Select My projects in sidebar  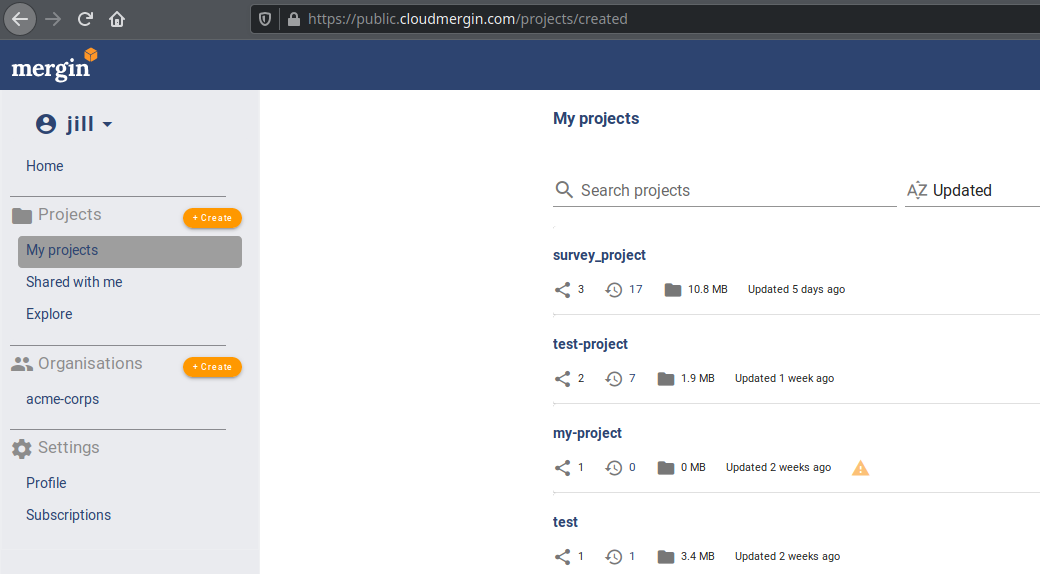click(130, 251)
